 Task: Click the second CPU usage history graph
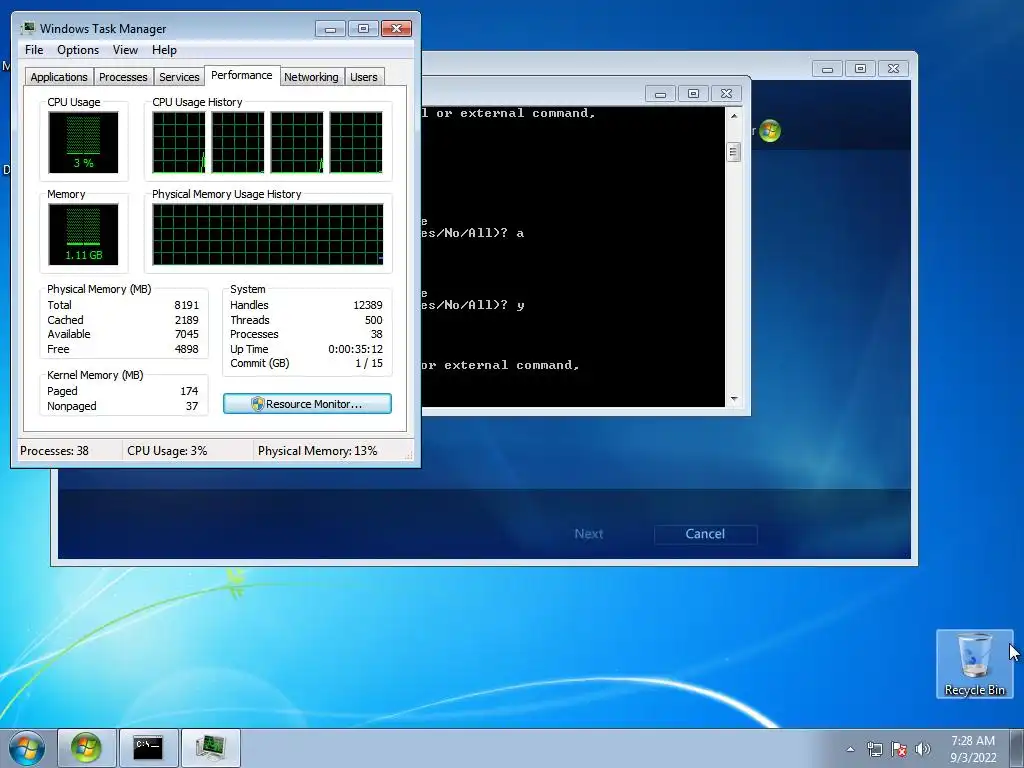(x=238, y=142)
